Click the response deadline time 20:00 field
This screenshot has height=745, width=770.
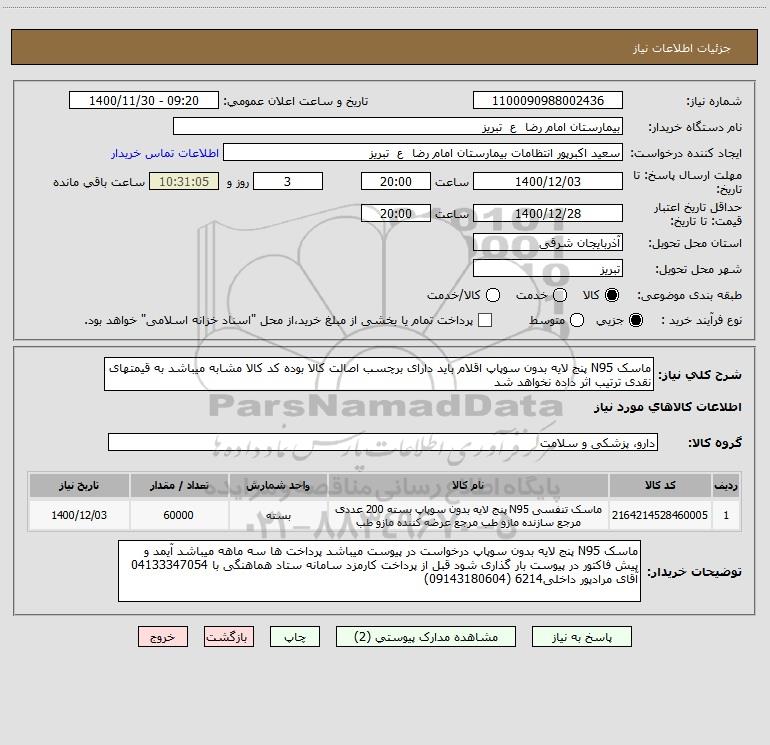(396, 181)
